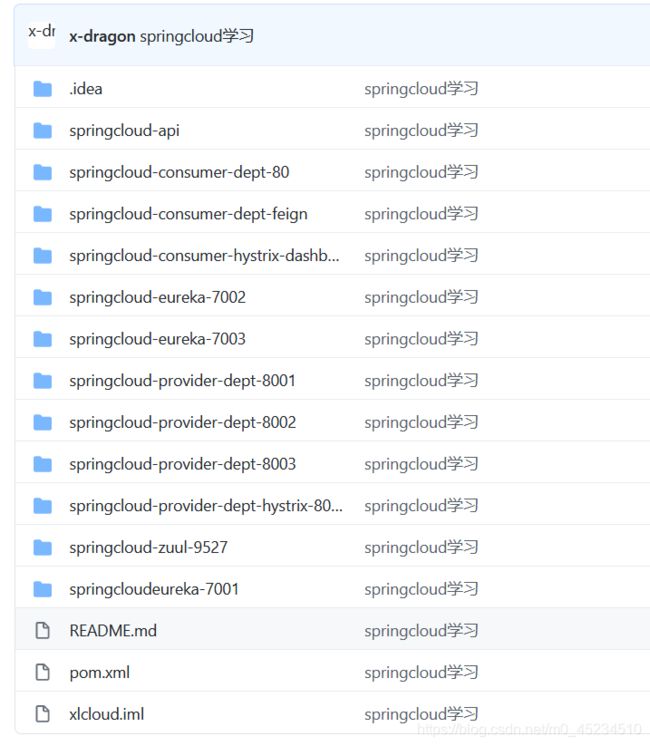
Task: Open commit message in the pom.xml row
Action: [x=421, y=673]
